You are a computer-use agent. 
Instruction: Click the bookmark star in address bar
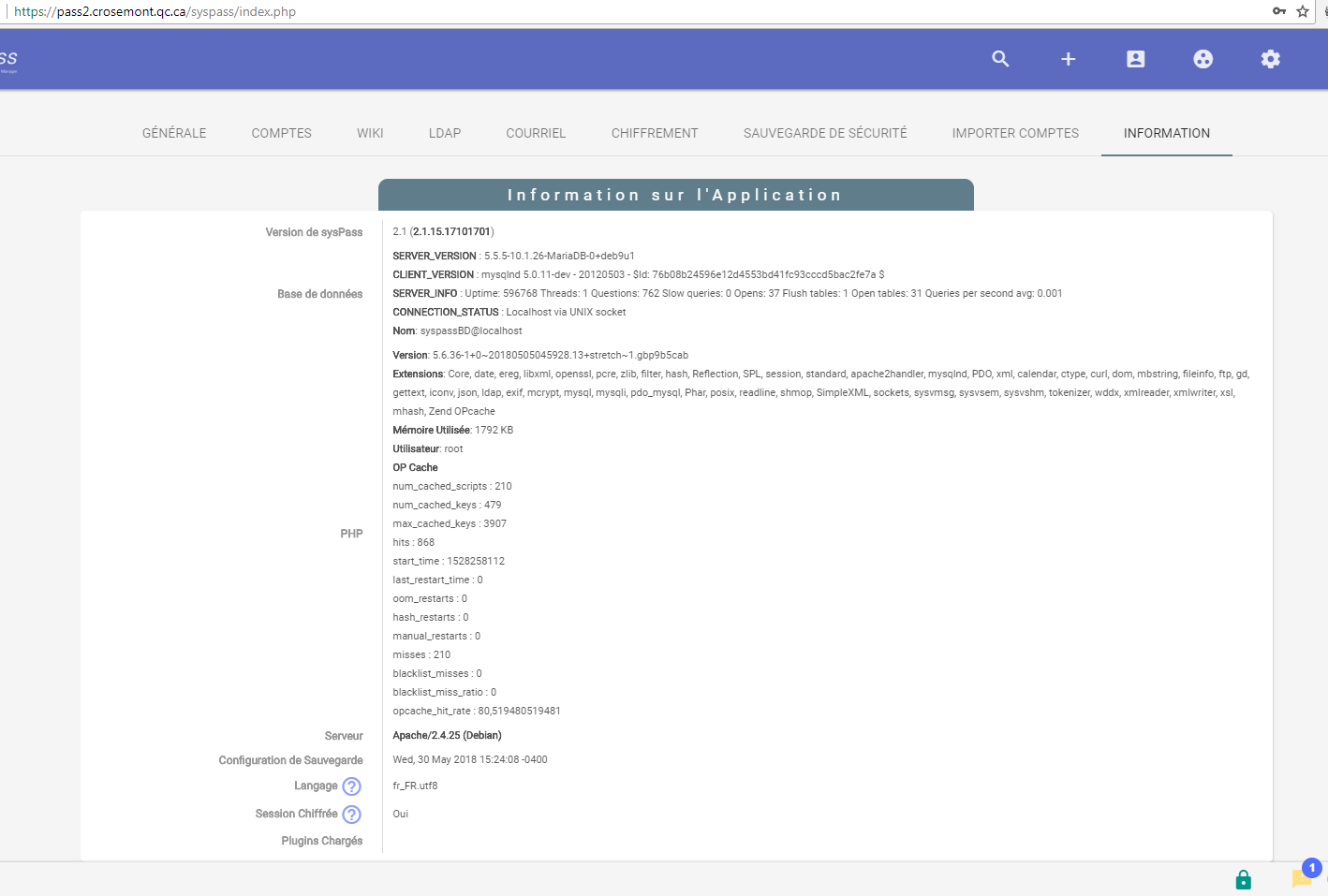pyautogui.click(x=1303, y=11)
